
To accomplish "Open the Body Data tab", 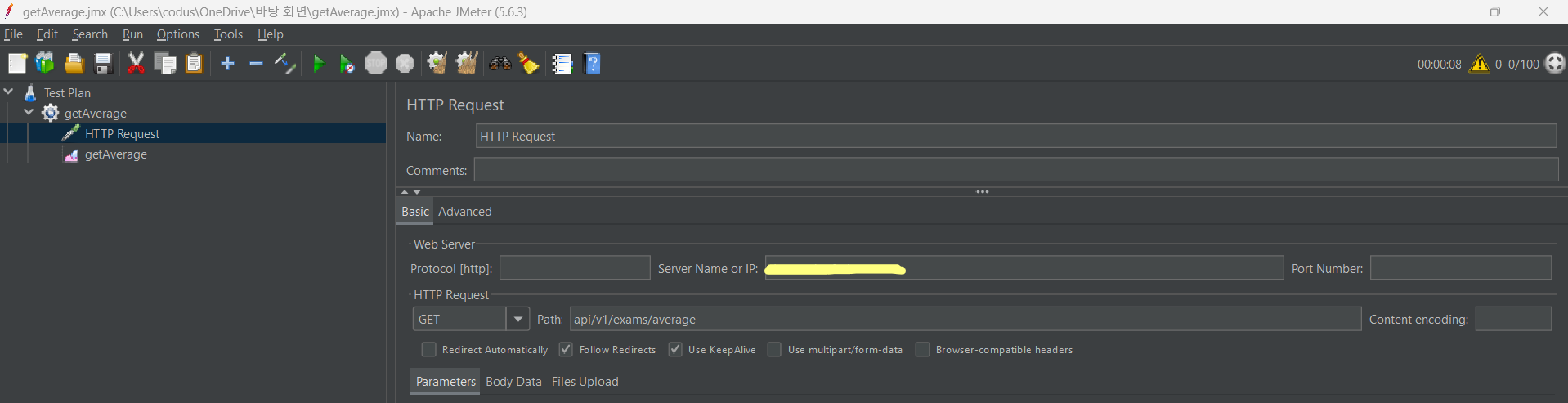I will tap(513, 382).
